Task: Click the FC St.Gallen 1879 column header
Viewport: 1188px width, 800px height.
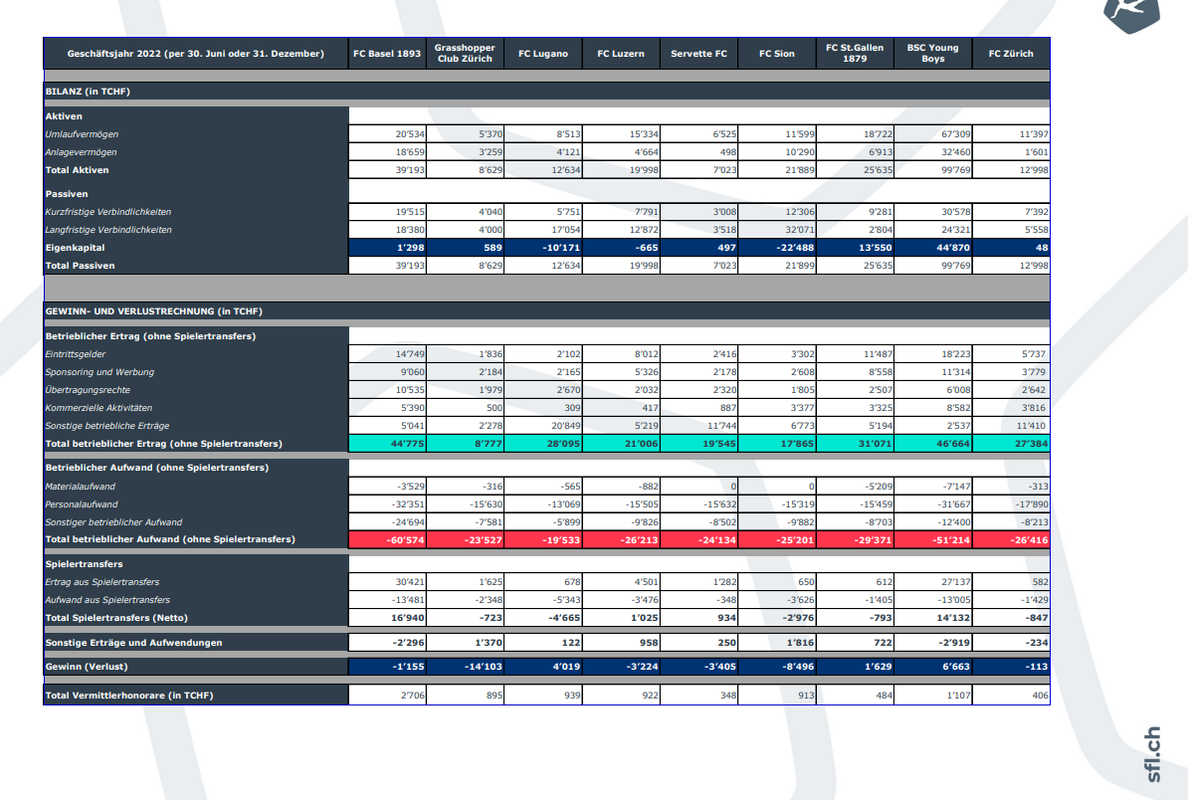Action: pyautogui.click(x=855, y=54)
